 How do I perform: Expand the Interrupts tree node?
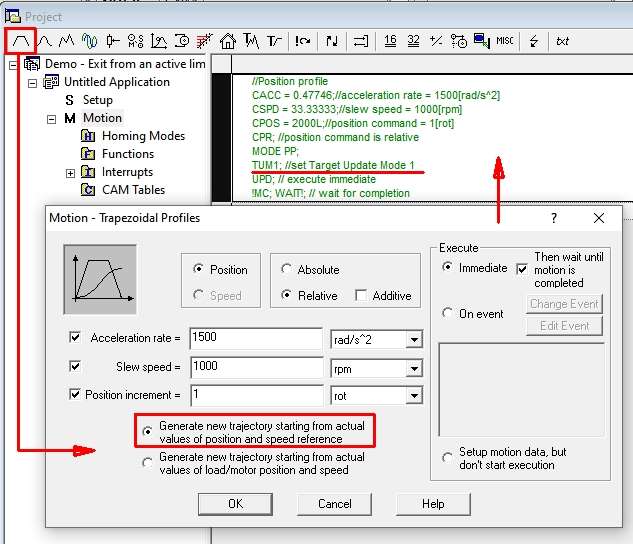coord(70,174)
